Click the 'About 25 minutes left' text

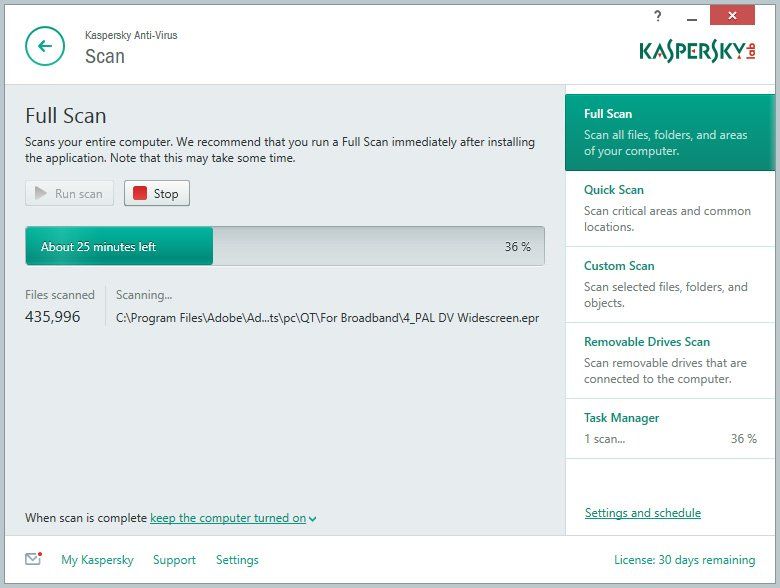[x=98, y=246]
